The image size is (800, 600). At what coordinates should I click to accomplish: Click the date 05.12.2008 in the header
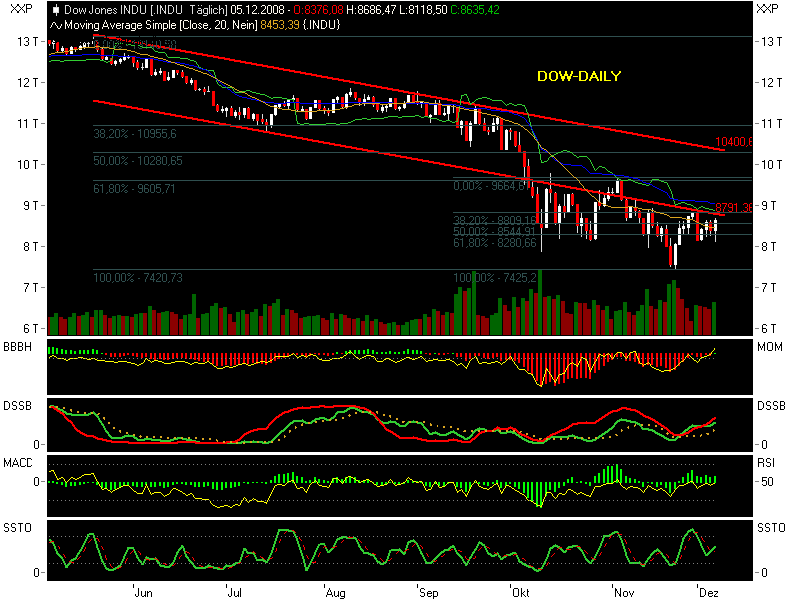point(257,10)
